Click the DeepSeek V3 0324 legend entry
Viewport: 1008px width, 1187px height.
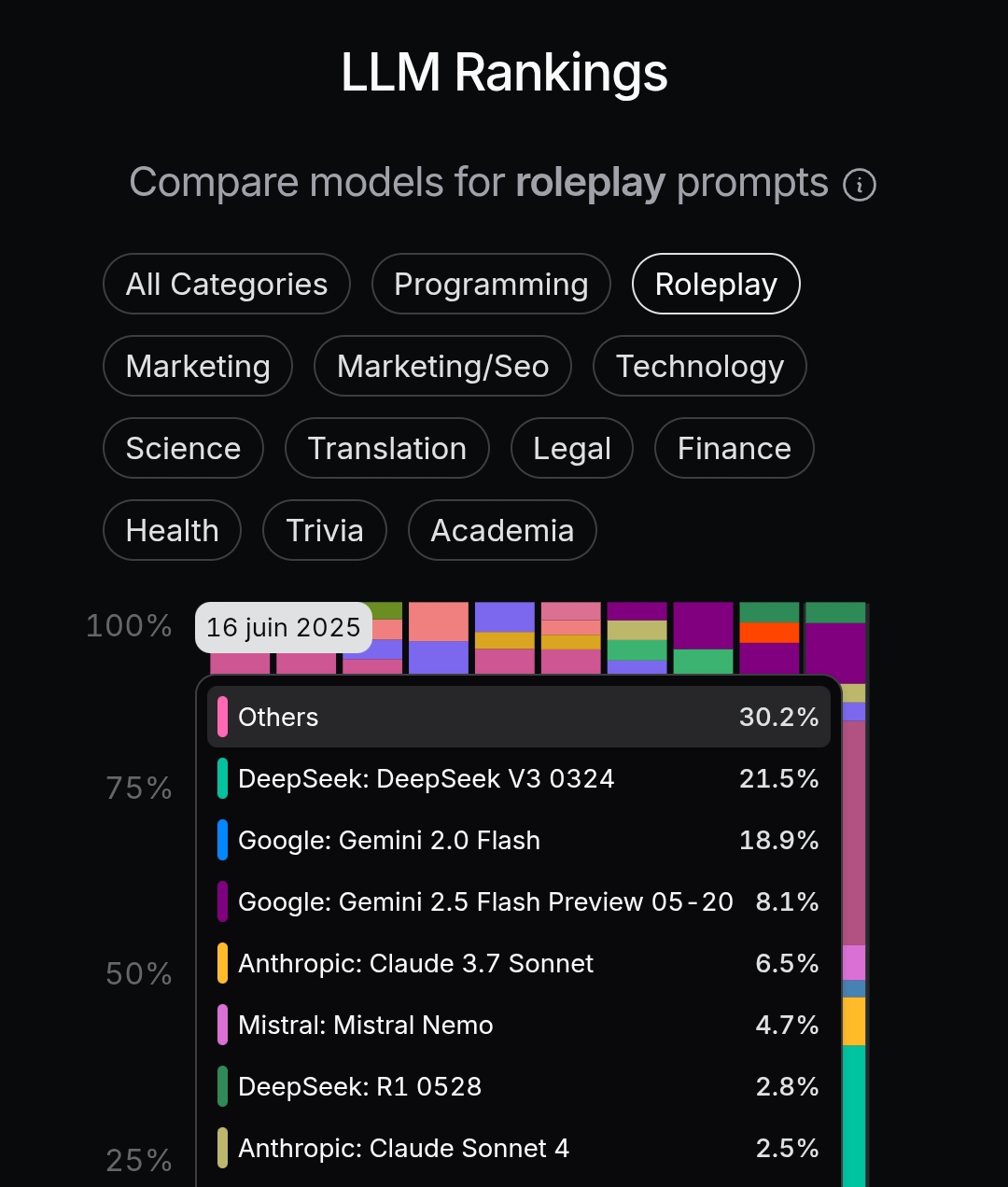pos(519,778)
